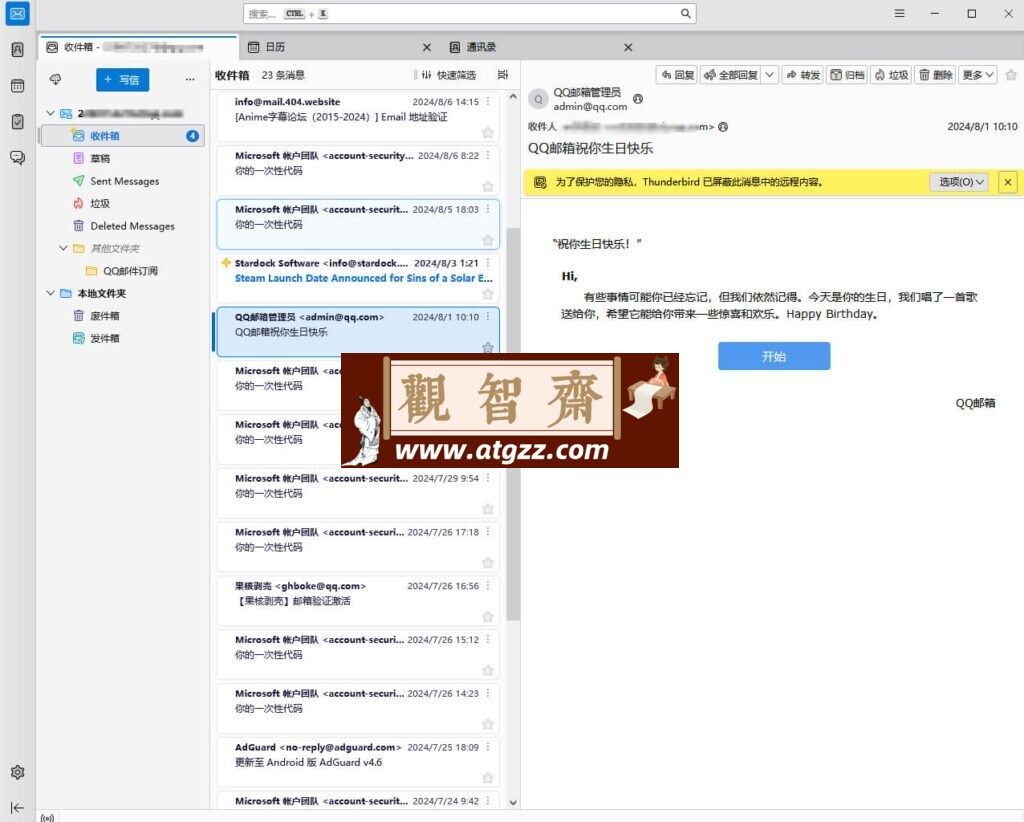Star the 2024/8/6 8:22 Microsoft message
This screenshot has height=822, width=1024.
tap(488, 186)
